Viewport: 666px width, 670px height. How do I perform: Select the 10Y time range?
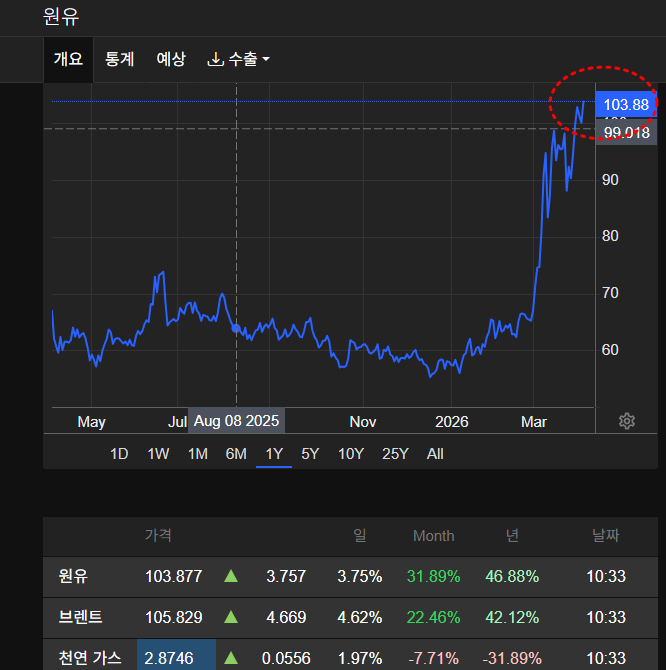(350, 454)
